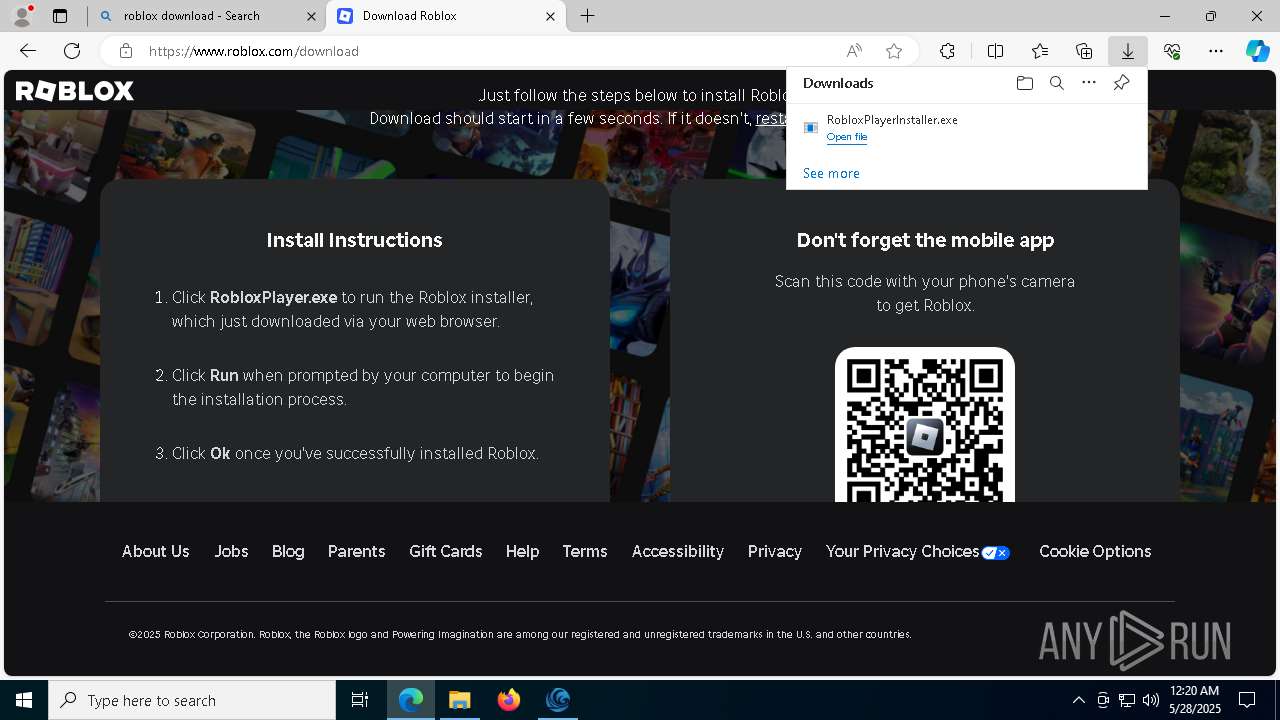Click the Roblox logo in page header

point(75,91)
